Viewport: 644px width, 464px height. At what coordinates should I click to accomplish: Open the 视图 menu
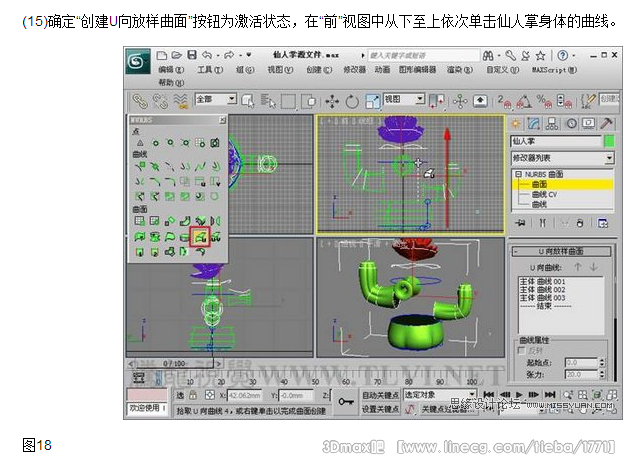click(x=281, y=70)
